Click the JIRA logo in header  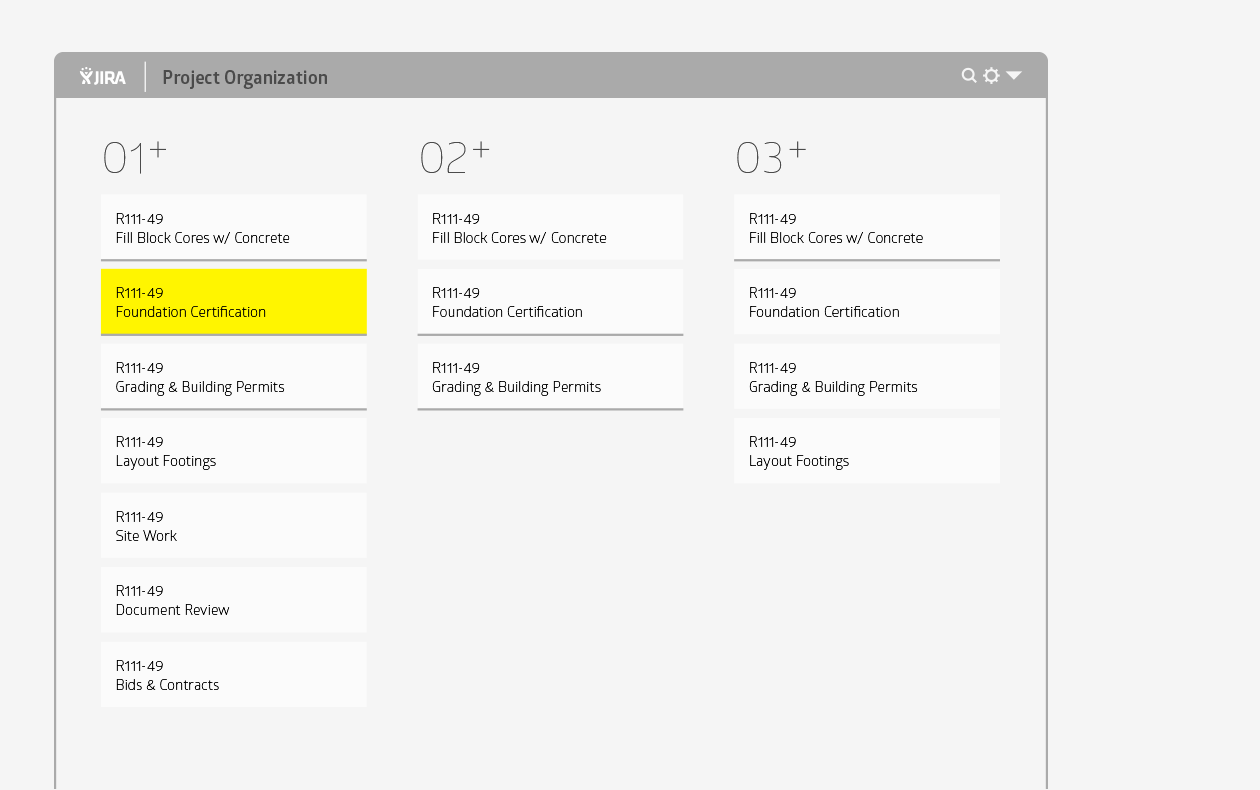click(x=103, y=76)
